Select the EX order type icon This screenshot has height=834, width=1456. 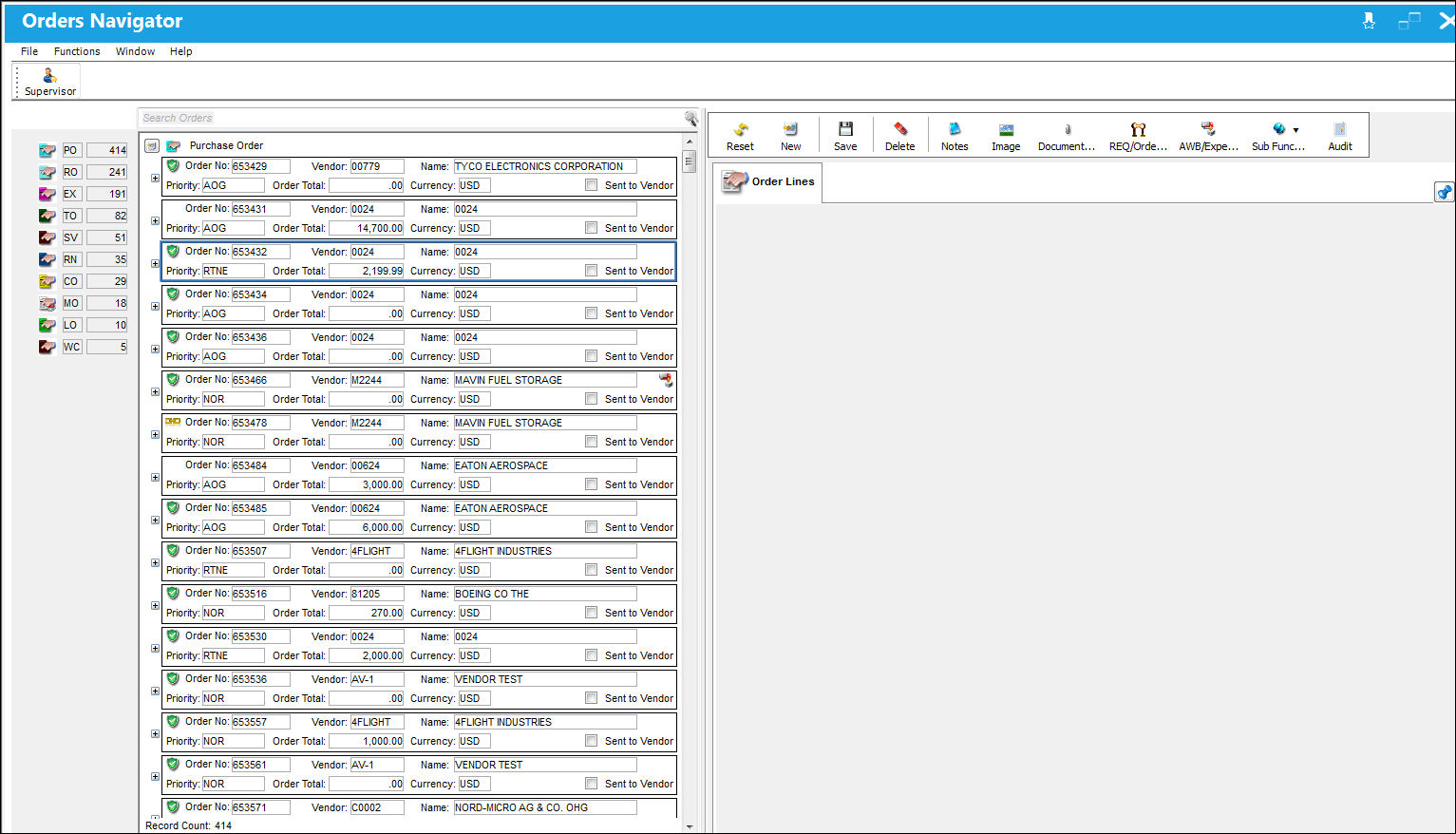pyautogui.click(x=47, y=194)
